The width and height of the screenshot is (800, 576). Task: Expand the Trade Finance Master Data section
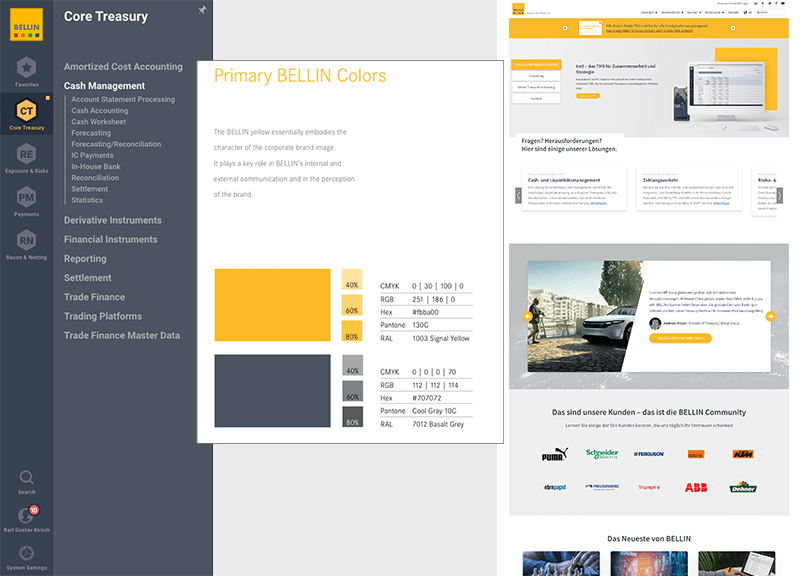coord(122,336)
